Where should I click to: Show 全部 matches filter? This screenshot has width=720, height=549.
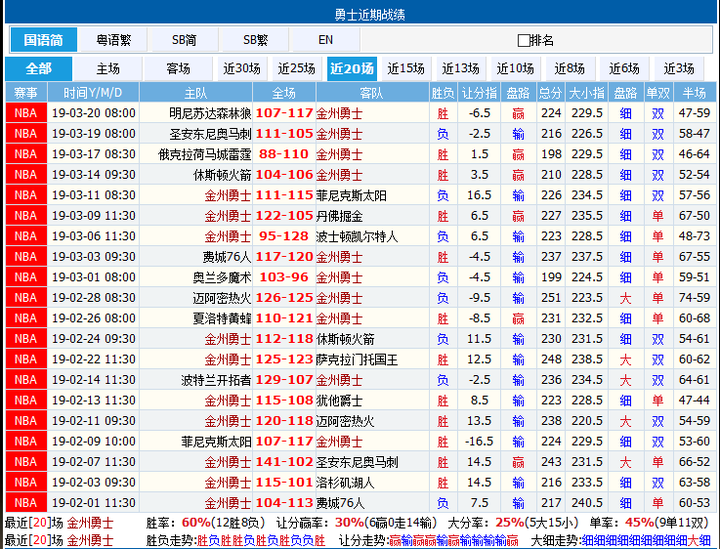(x=39, y=69)
